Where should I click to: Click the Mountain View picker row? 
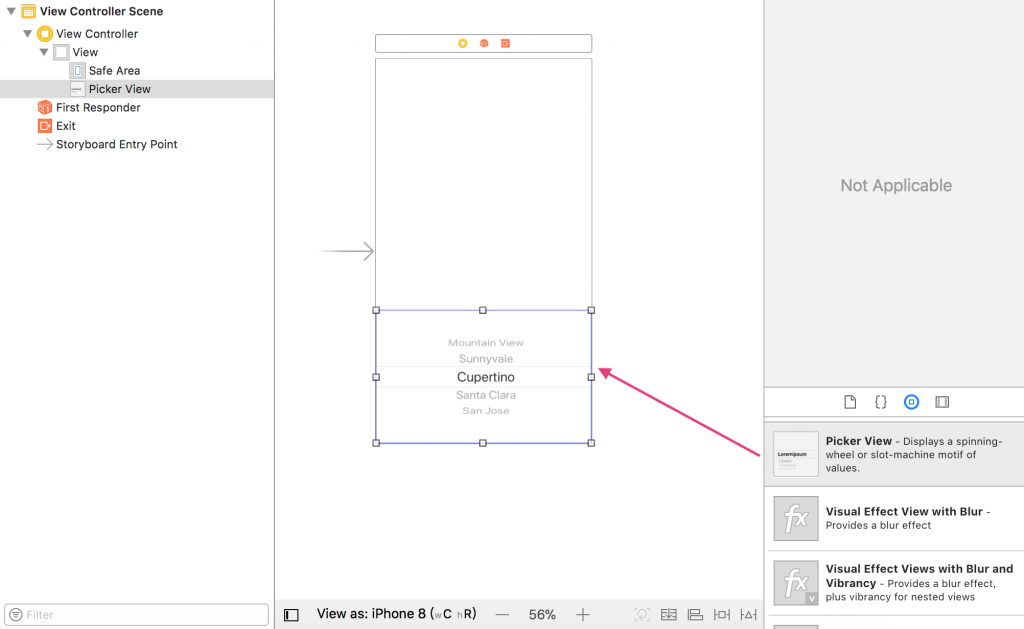click(485, 342)
